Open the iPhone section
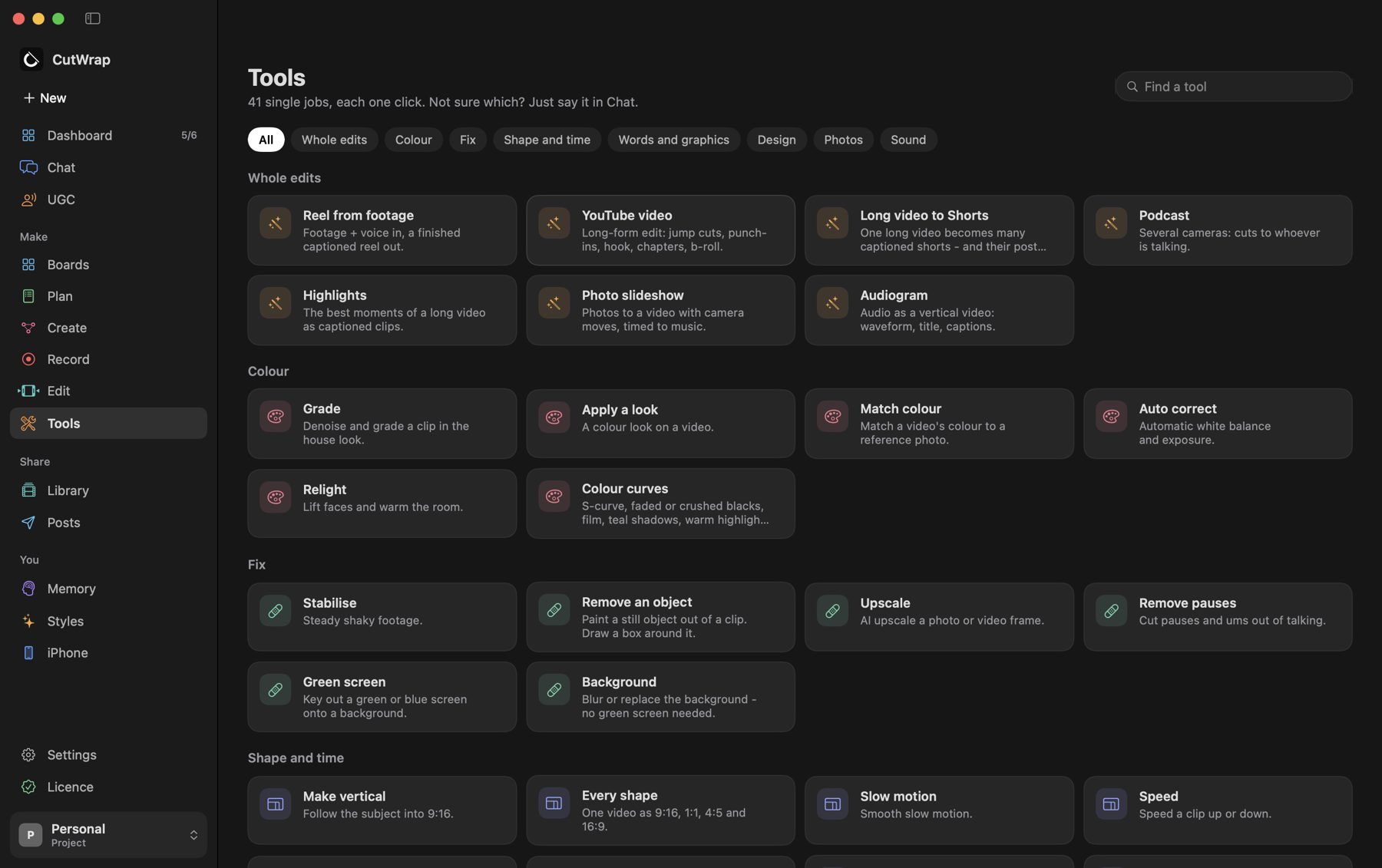The height and width of the screenshot is (868, 1382). point(108,653)
